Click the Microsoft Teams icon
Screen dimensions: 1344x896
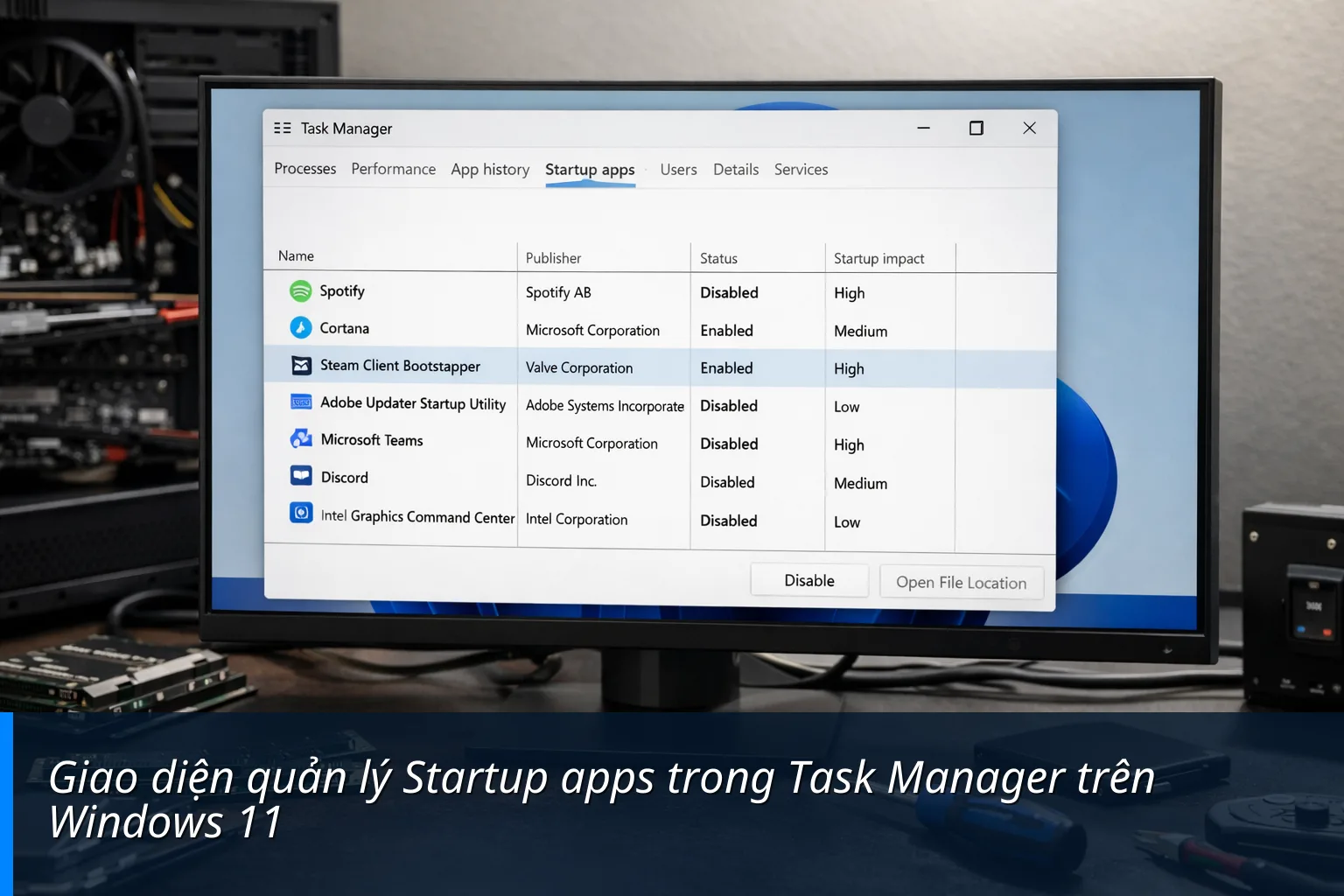[301, 438]
